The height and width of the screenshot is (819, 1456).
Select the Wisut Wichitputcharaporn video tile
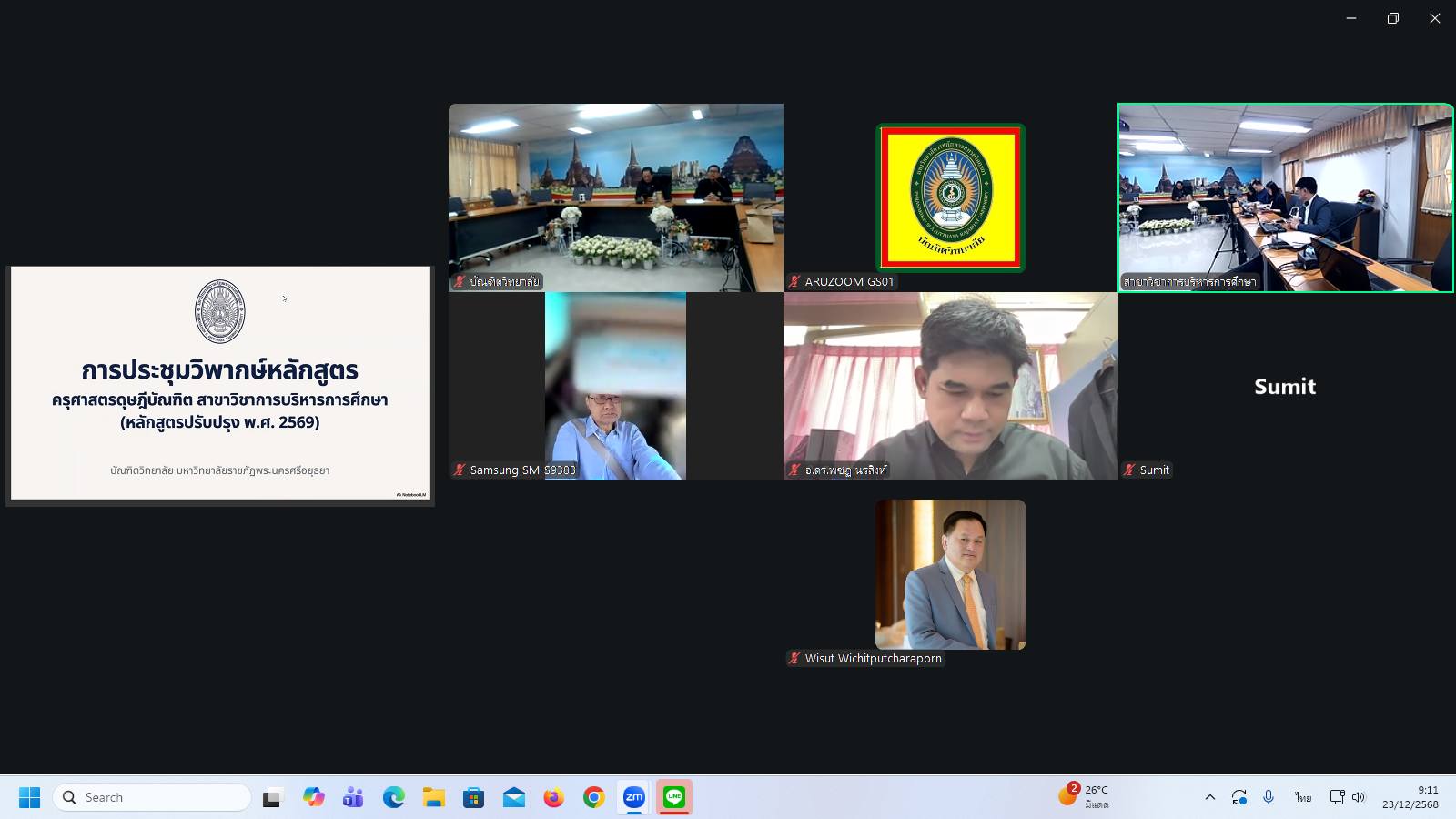[x=950, y=574]
